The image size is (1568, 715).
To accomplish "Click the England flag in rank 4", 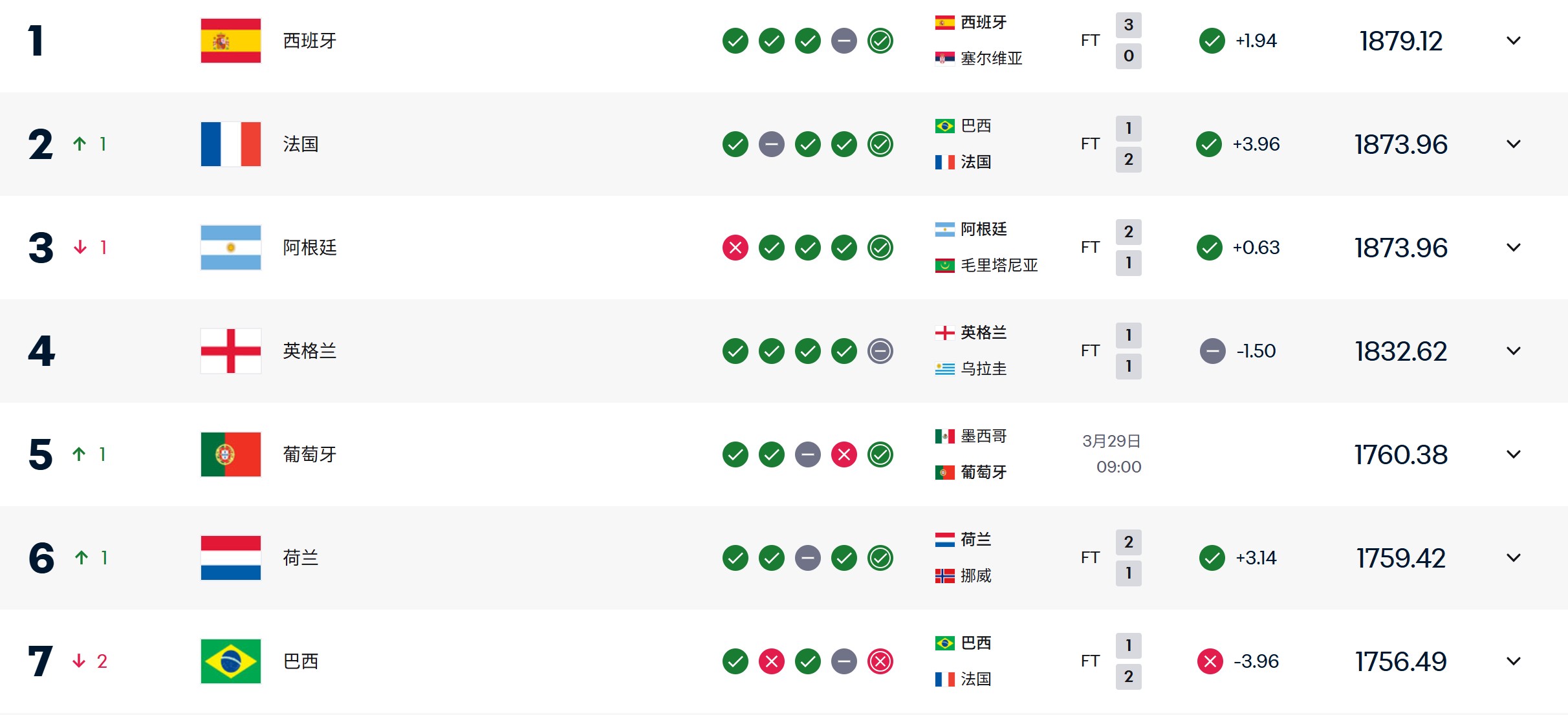I will pos(230,351).
